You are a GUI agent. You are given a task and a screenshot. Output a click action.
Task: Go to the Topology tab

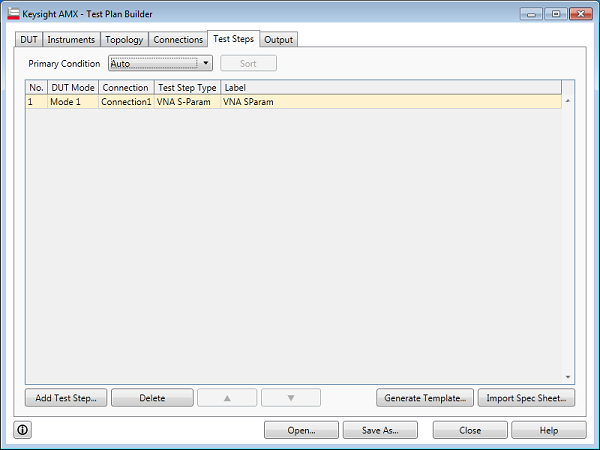(124, 40)
